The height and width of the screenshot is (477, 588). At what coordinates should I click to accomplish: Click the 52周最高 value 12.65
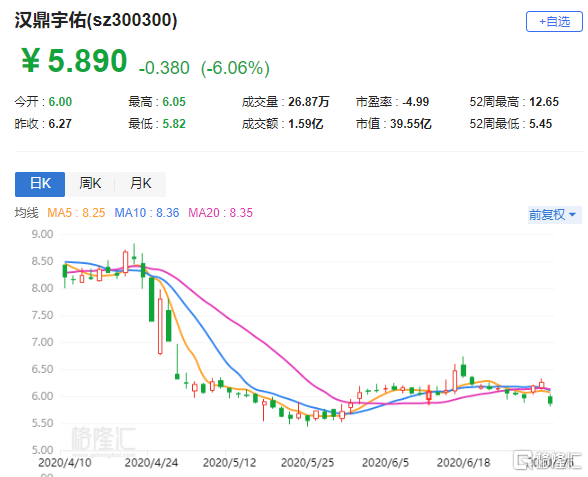544,102
